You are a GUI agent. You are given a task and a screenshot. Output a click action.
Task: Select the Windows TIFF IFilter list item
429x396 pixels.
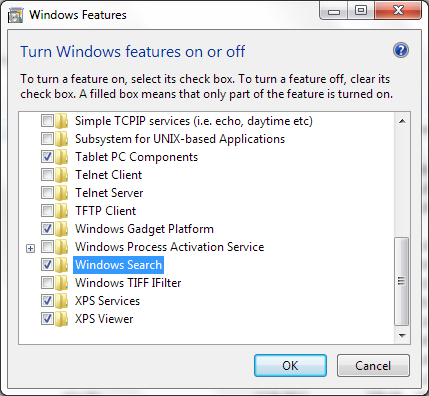(128, 283)
